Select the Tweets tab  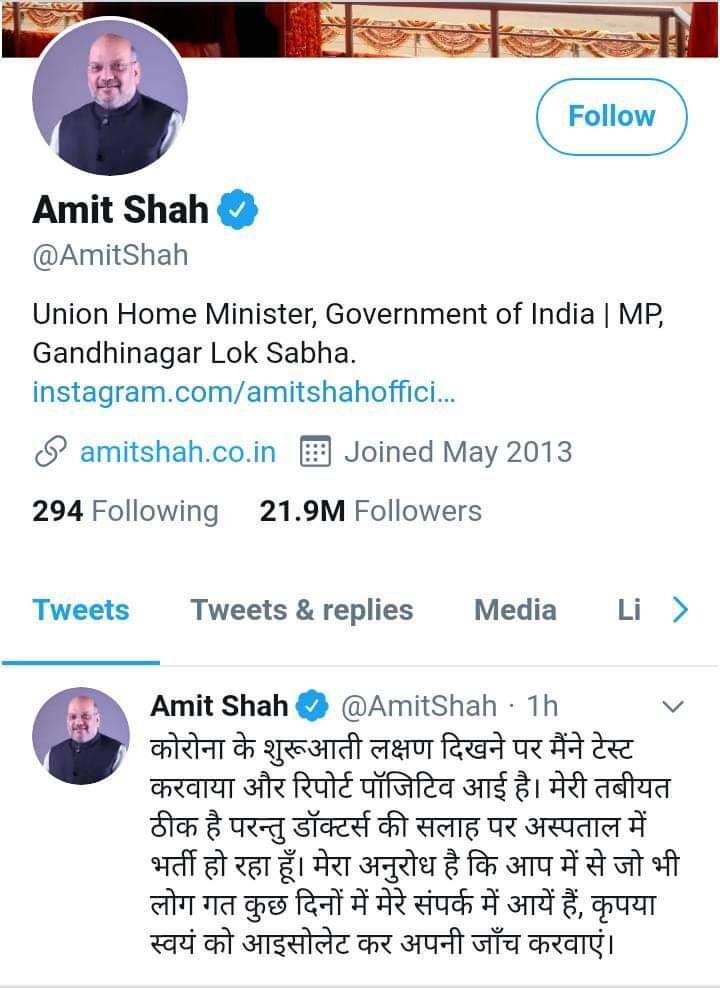[x=81, y=610]
